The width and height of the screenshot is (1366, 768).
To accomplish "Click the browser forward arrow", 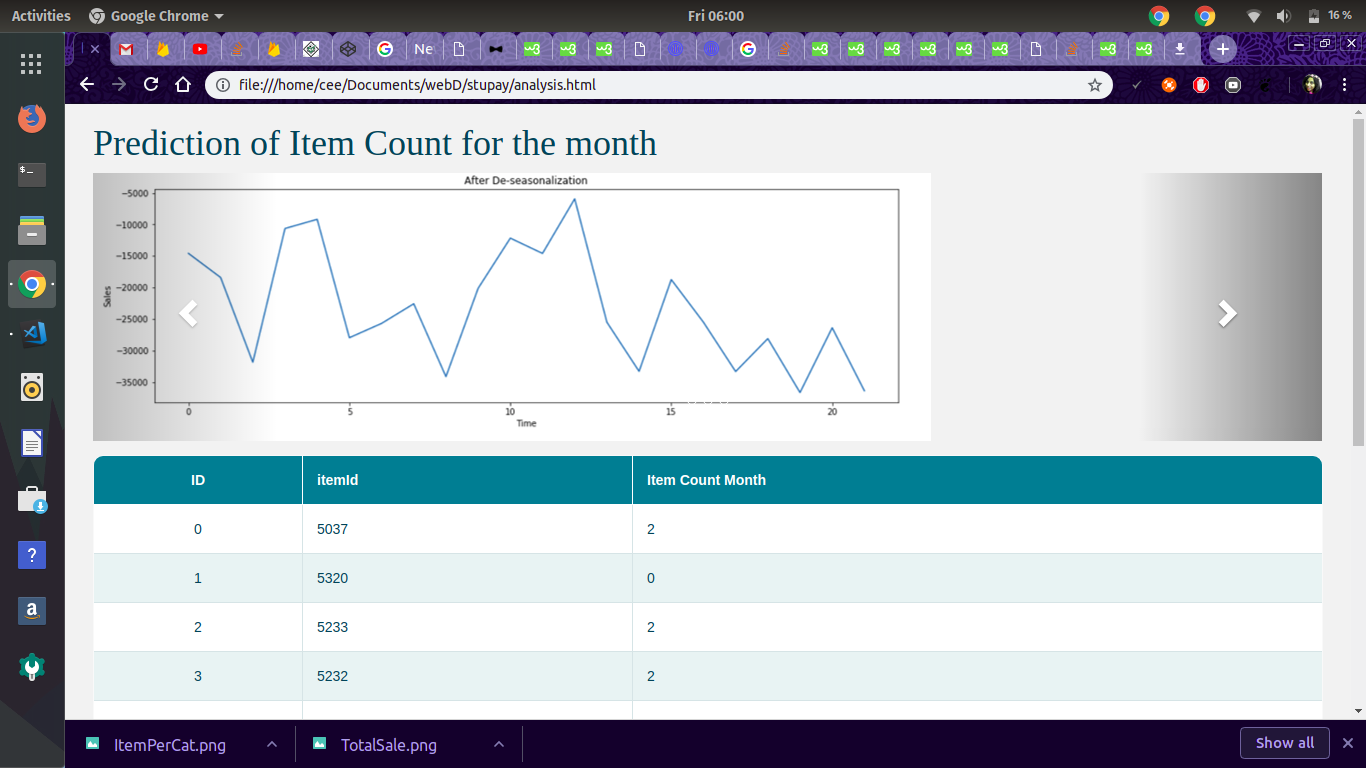I will click(x=119, y=85).
